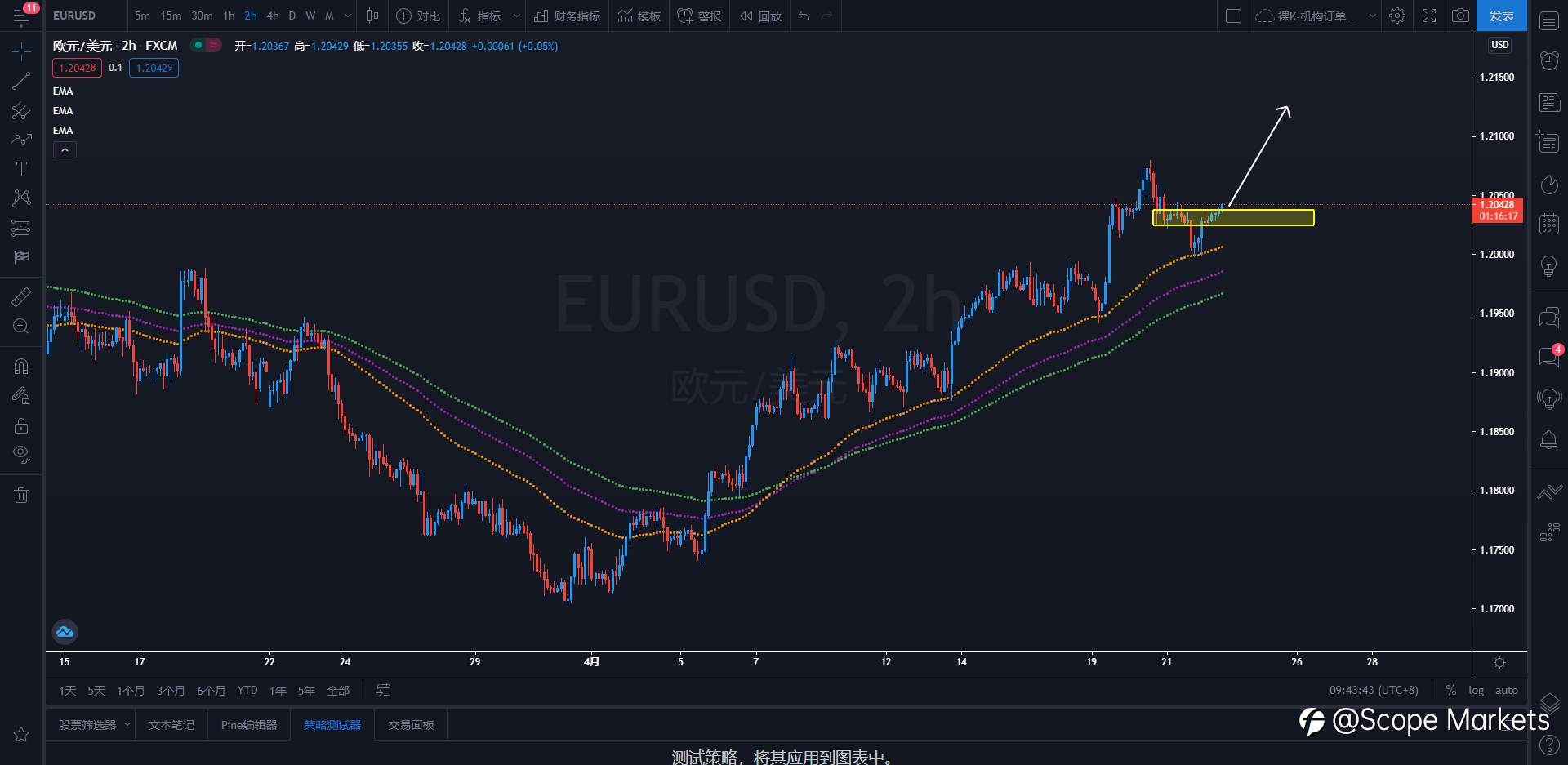The height and width of the screenshot is (765, 1568).
Task: Switch to the 4h timeframe
Action: point(273,16)
